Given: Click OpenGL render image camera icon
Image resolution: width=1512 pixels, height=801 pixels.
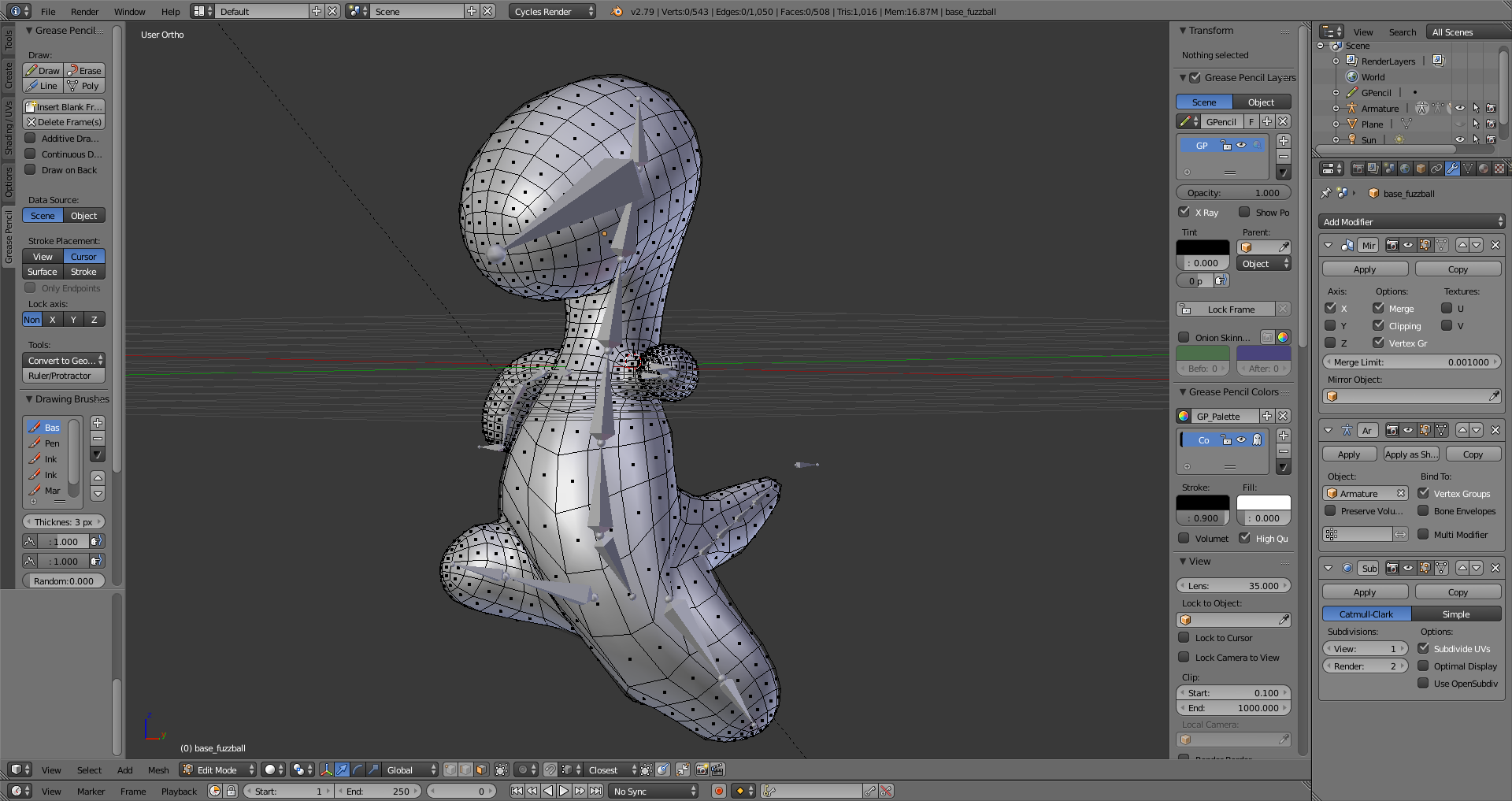Looking at the screenshot, I should [x=702, y=769].
